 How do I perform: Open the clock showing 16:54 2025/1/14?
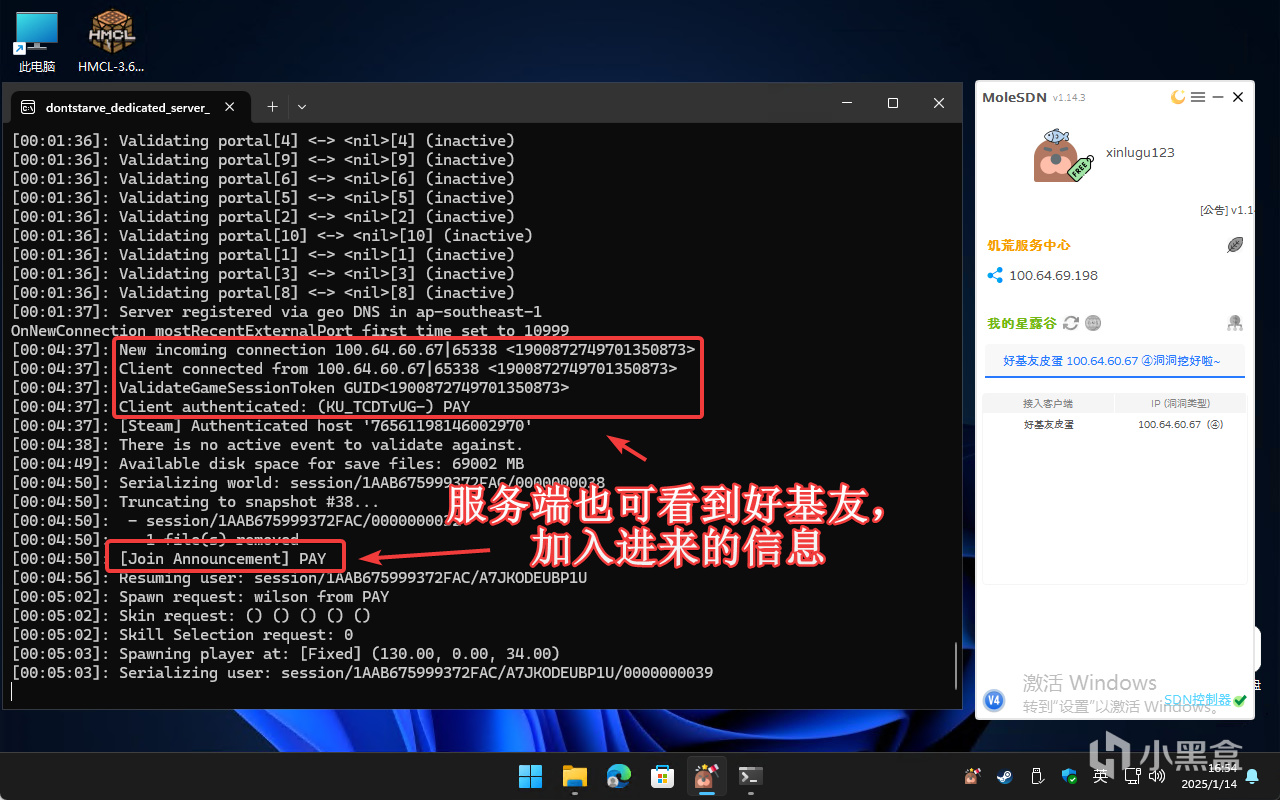click(1210, 776)
